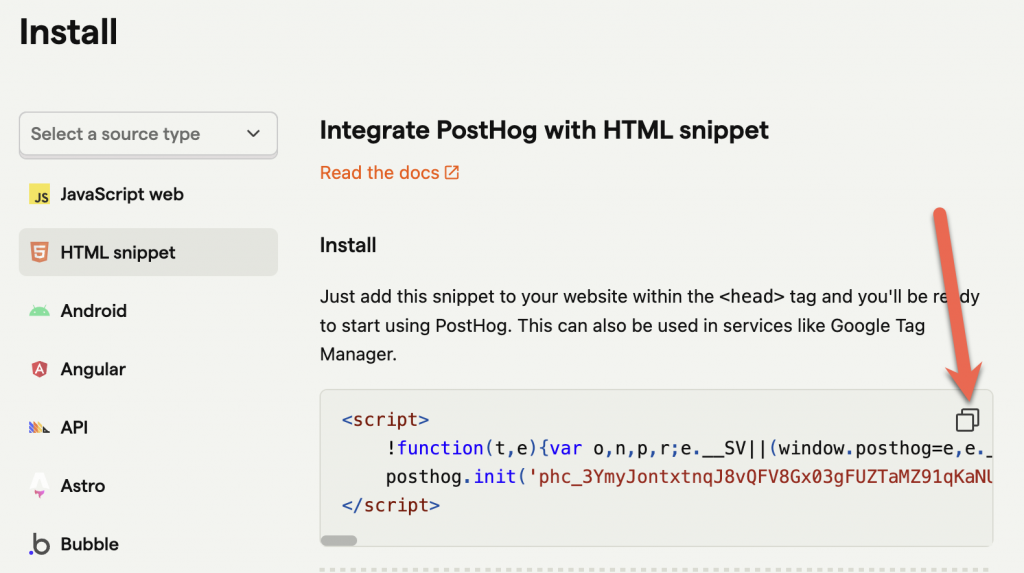
Task: Click the Android robot icon
Action: click(x=39, y=311)
